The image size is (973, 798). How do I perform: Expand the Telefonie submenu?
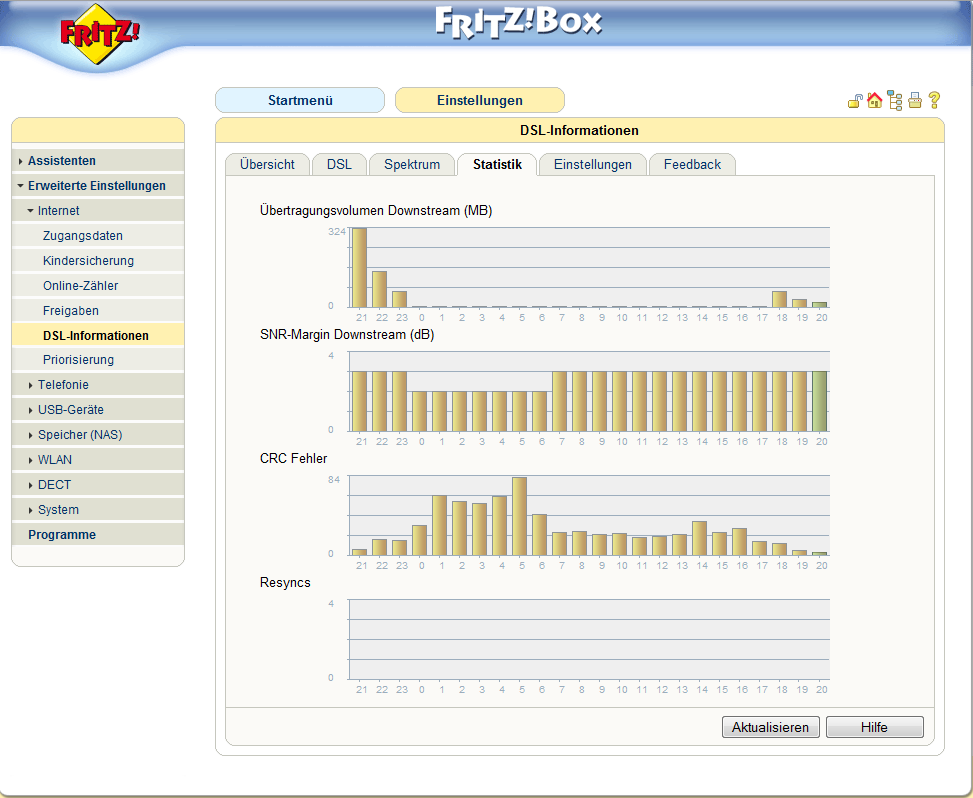[30, 385]
